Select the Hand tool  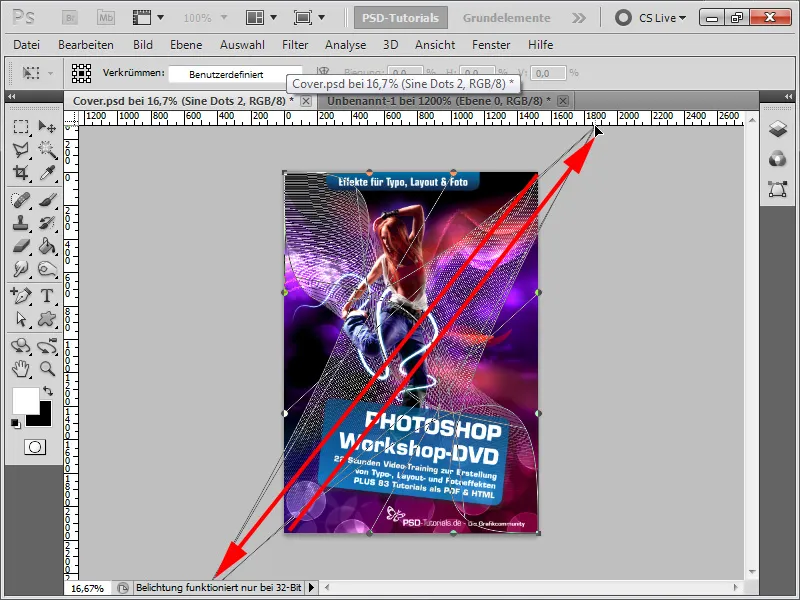[20, 369]
